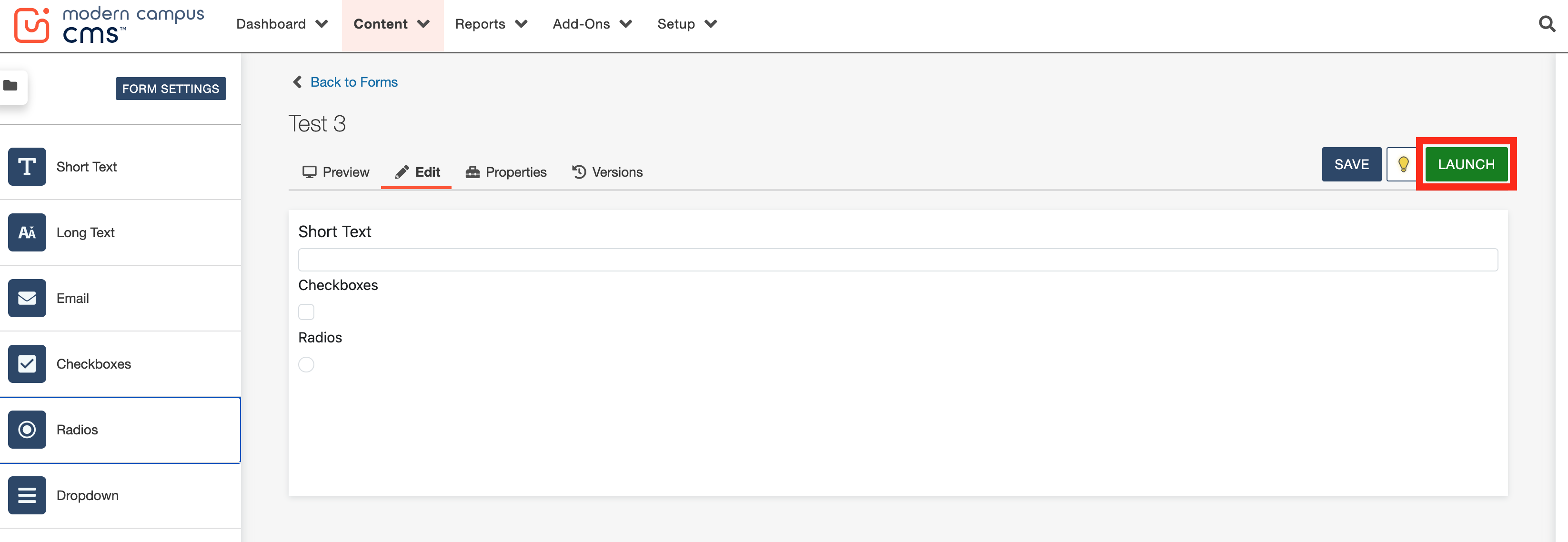Select the Short Text field type
Image resolution: width=1568 pixels, height=542 pixels.
tap(86, 166)
